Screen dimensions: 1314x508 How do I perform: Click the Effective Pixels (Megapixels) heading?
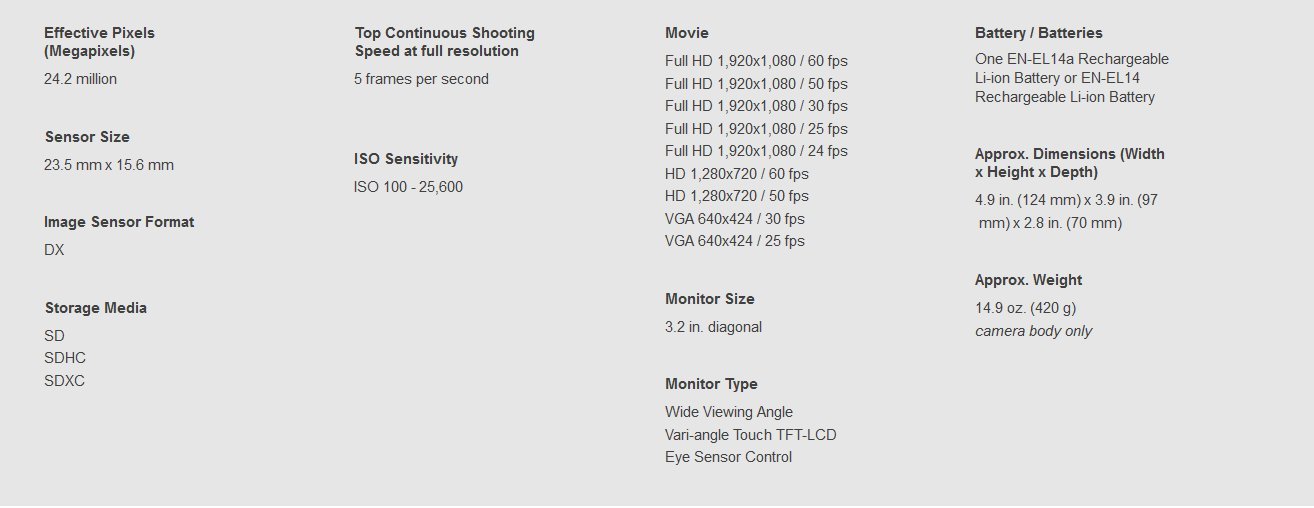99,41
